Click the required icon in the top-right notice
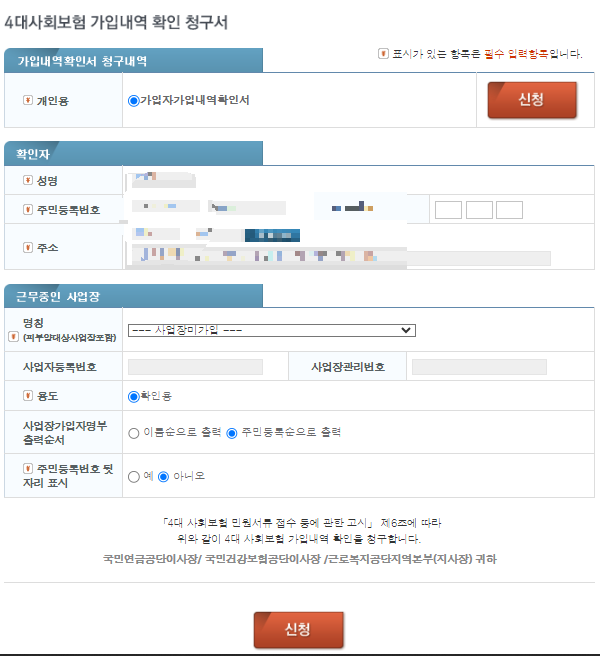Image resolution: width=600 pixels, height=656 pixels. click(383, 54)
